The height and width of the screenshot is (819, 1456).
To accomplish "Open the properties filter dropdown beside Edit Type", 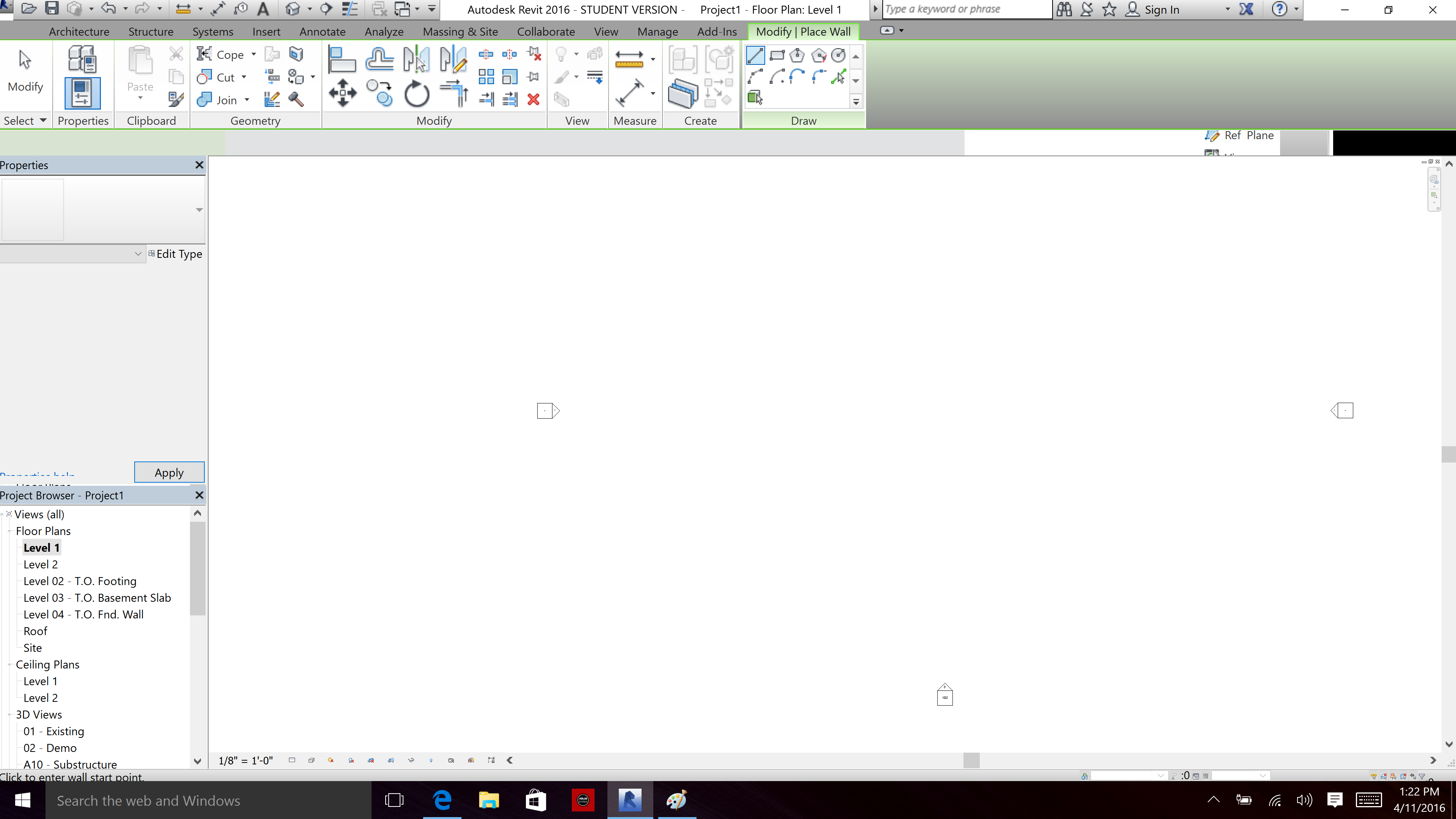I will coord(73,254).
